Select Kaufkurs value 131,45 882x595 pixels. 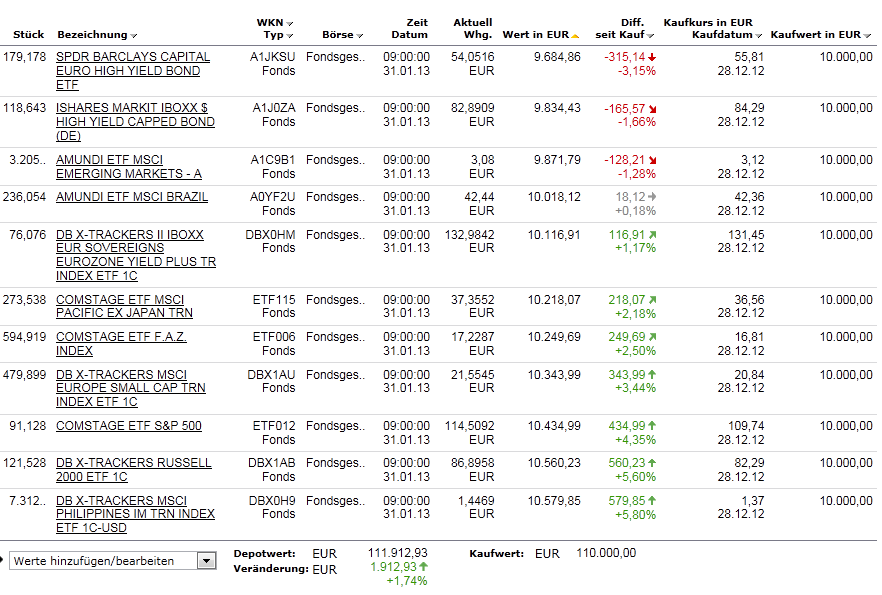point(746,235)
